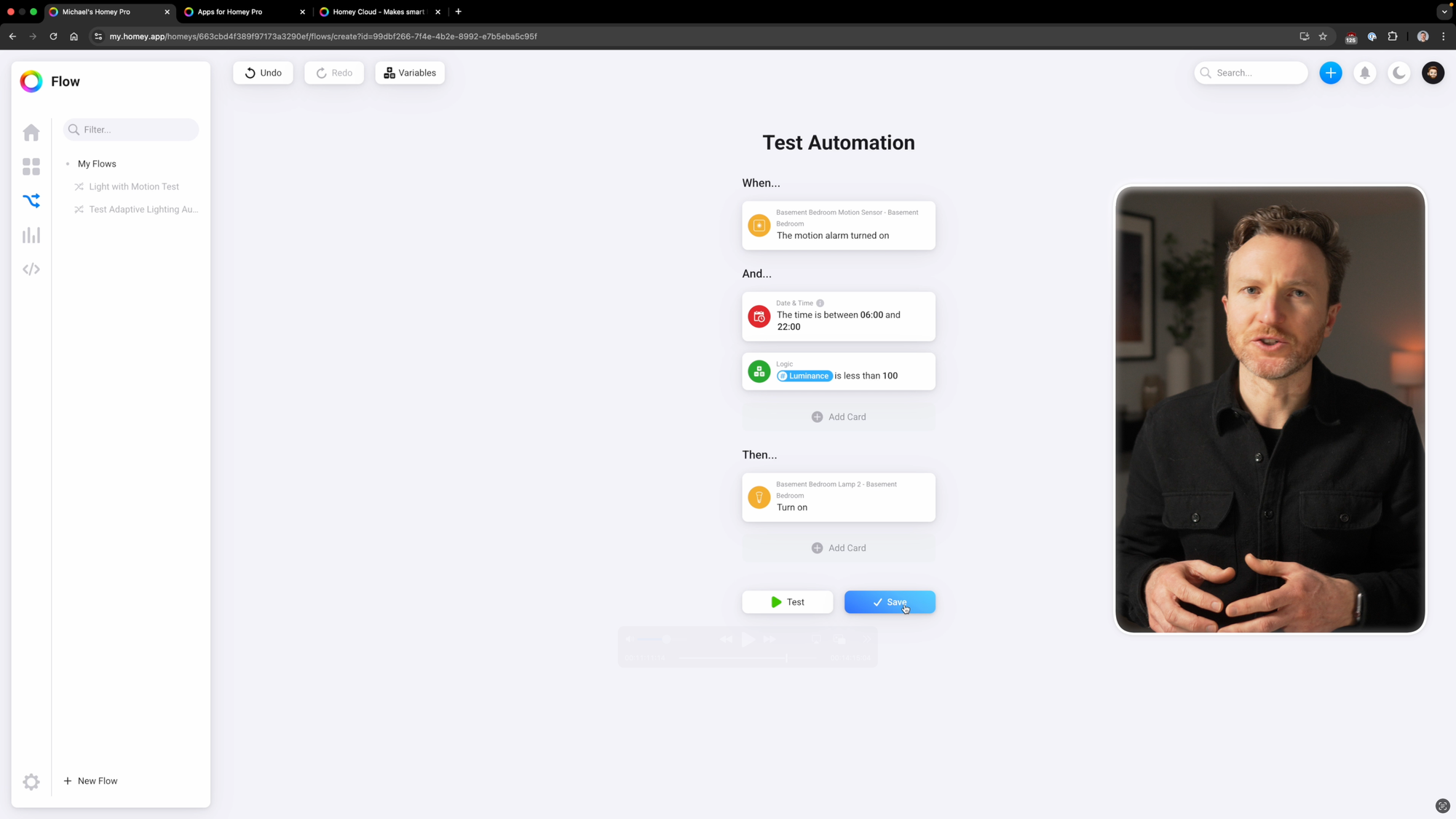Open the Settings gear icon
The width and height of the screenshot is (1456, 819).
31,781
